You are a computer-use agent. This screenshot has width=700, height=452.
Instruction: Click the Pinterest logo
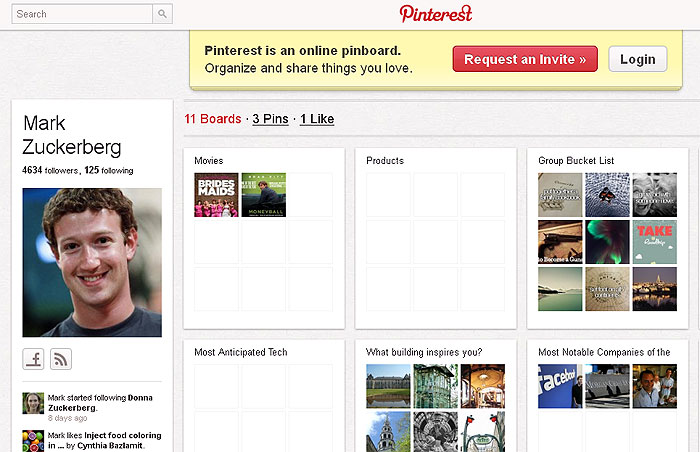coord(436,13)
